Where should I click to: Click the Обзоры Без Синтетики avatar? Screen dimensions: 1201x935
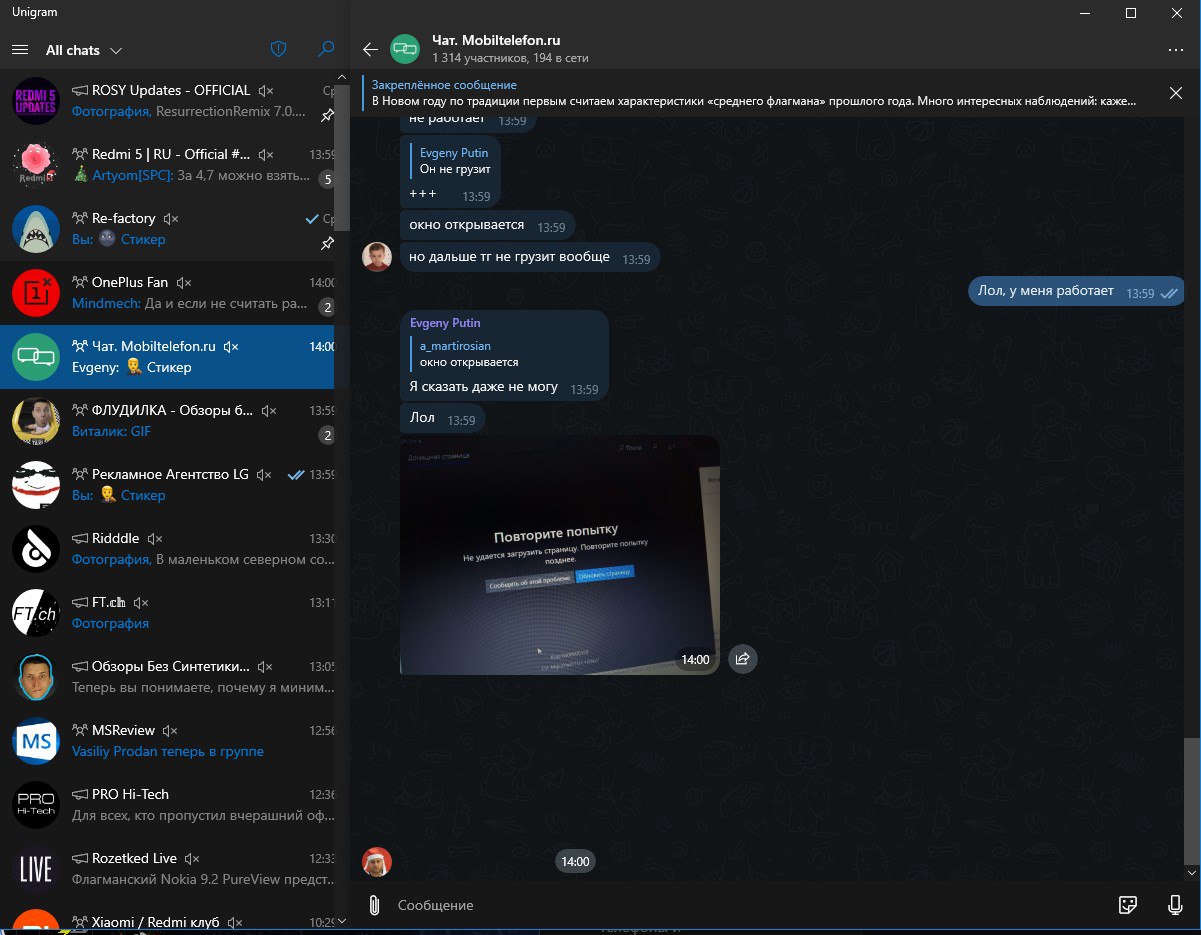coord(36,677)
